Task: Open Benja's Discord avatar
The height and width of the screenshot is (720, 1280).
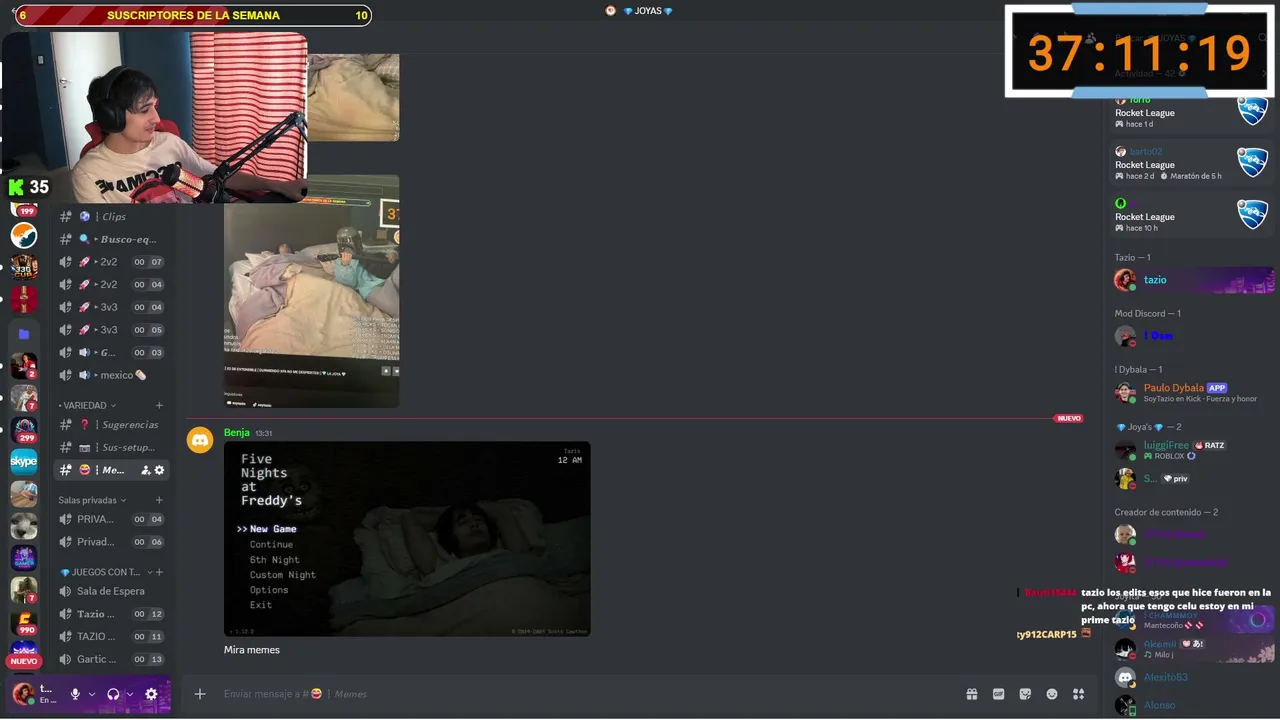Action: (x=200, y=439)
